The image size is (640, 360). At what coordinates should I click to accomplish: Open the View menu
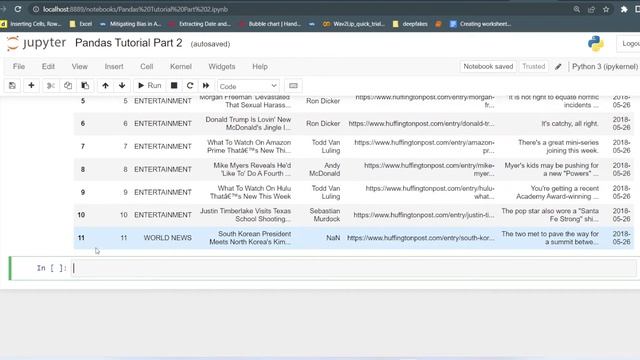pos(80,67)
